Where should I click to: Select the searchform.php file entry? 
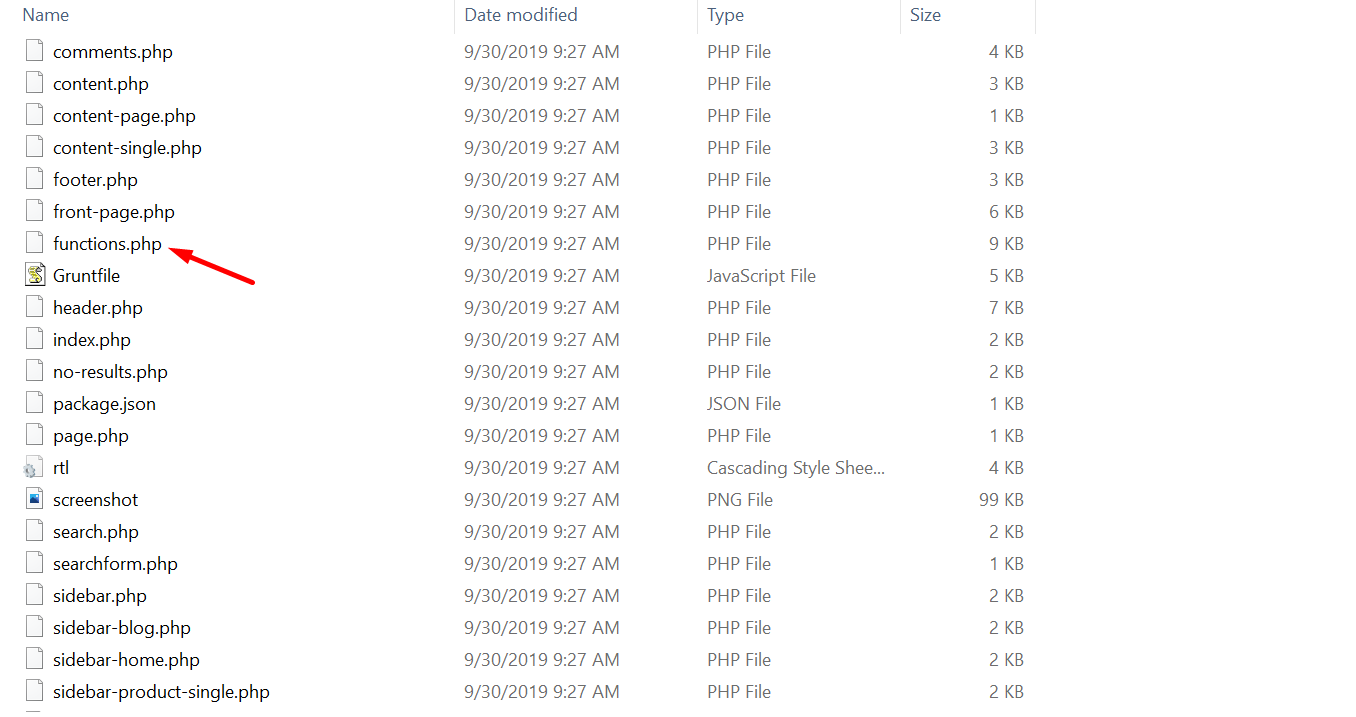click(x=115, y=564)
